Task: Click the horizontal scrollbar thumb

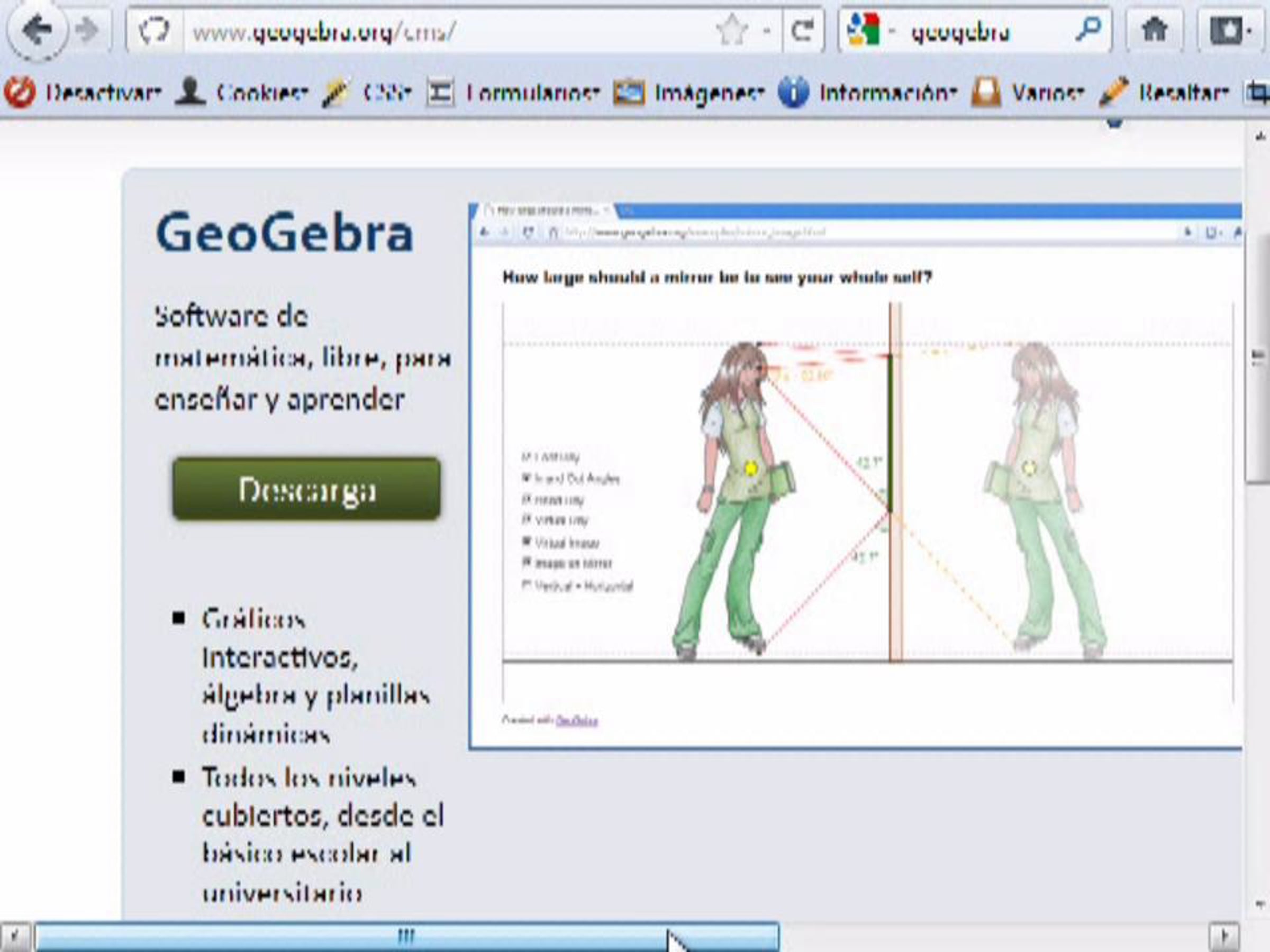Action: (x=406, y=937)
